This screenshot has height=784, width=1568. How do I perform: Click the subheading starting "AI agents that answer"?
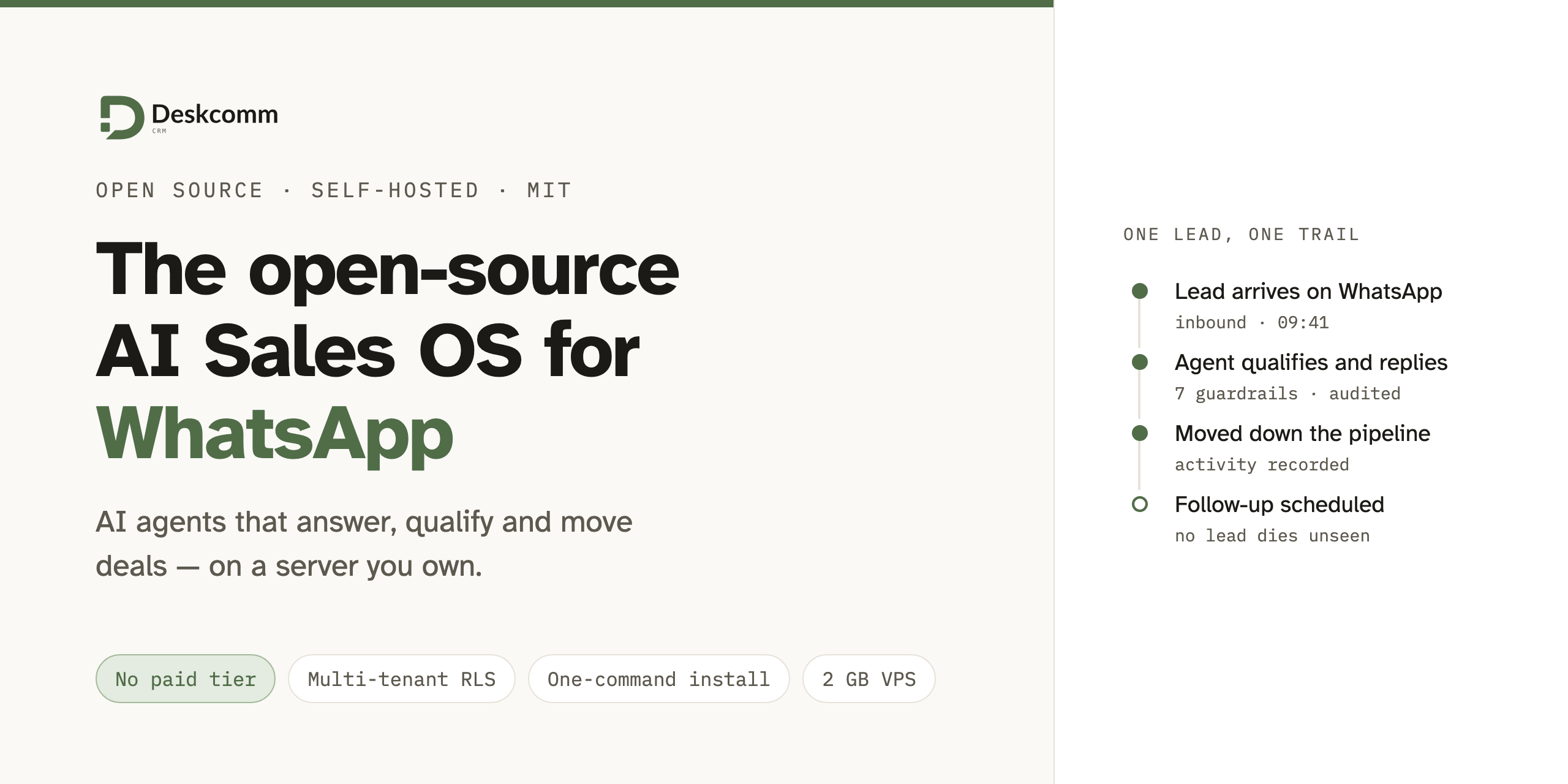(364, 544)
